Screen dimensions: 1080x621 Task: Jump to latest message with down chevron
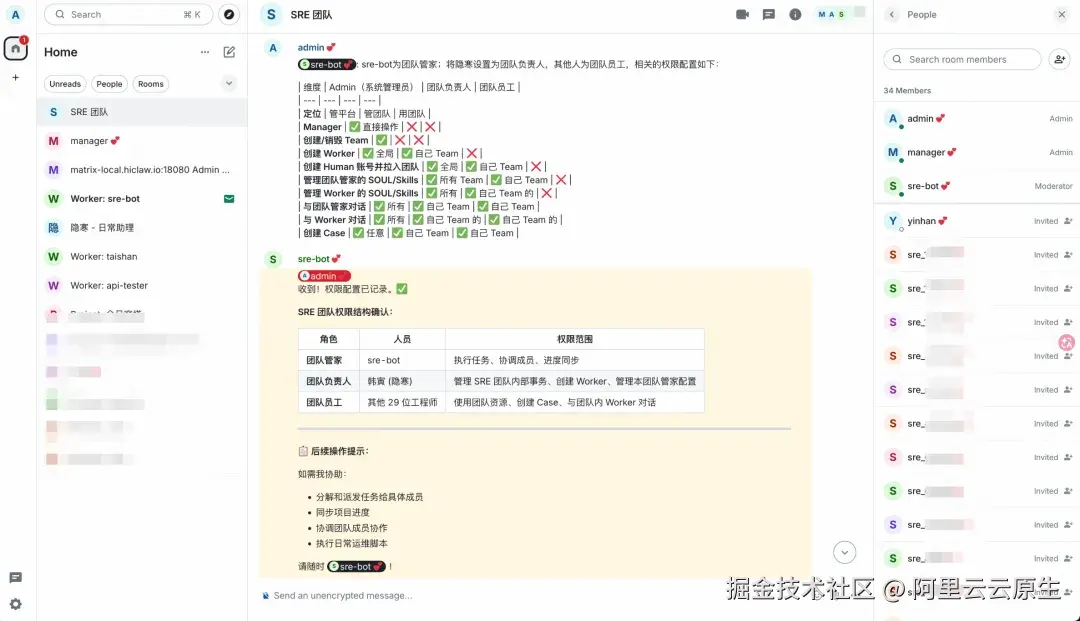pyautogui.click(x=844, y=551)
